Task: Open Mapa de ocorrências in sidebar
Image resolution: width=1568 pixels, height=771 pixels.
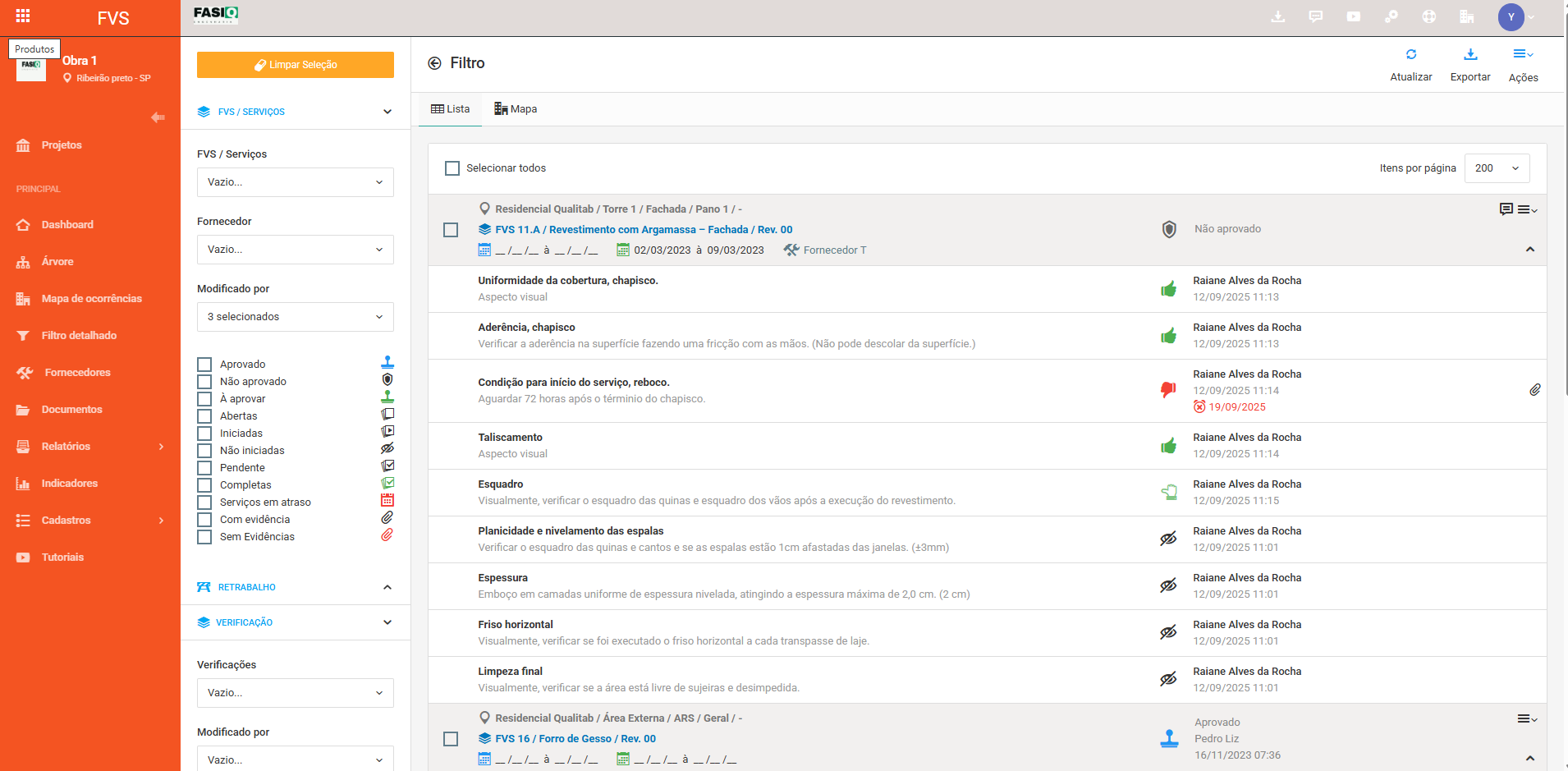Action: point(92,298)
